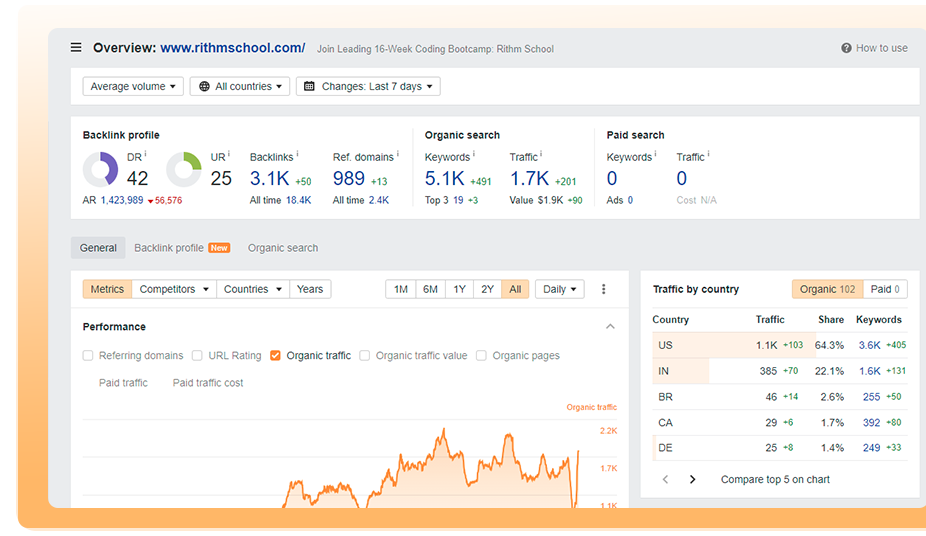926x536 pixels.
Task: Open the Average volume dropdown
Action: click(133, 86)
